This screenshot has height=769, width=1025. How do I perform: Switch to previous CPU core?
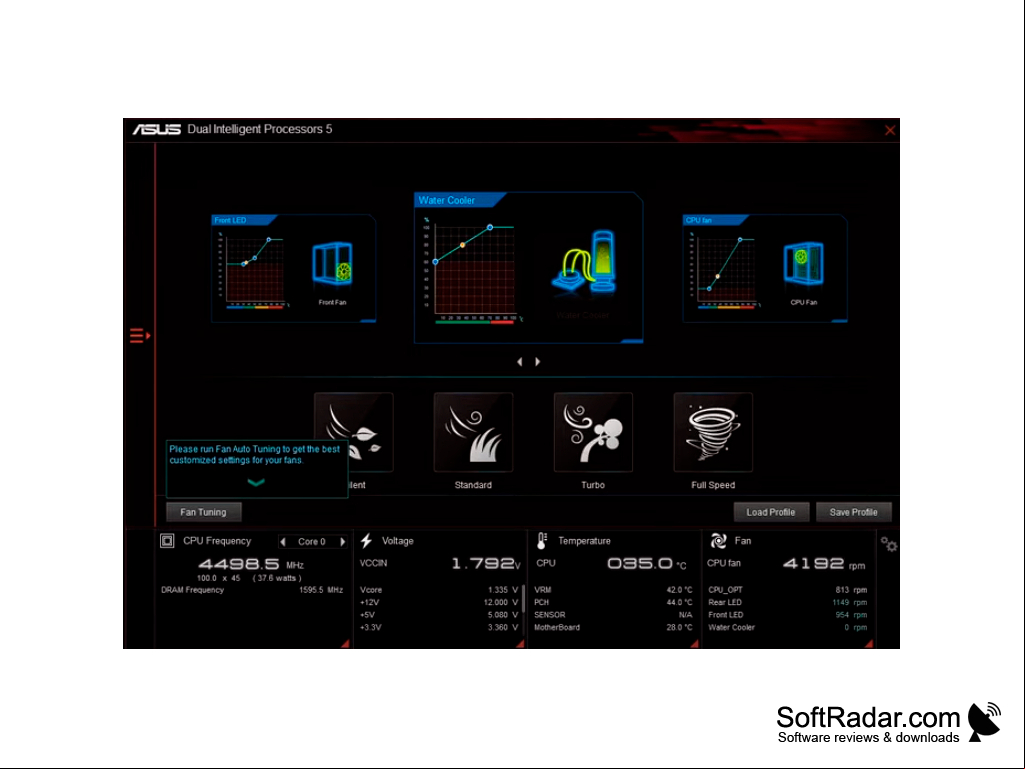pyautogui.click(x=283, y=541)
